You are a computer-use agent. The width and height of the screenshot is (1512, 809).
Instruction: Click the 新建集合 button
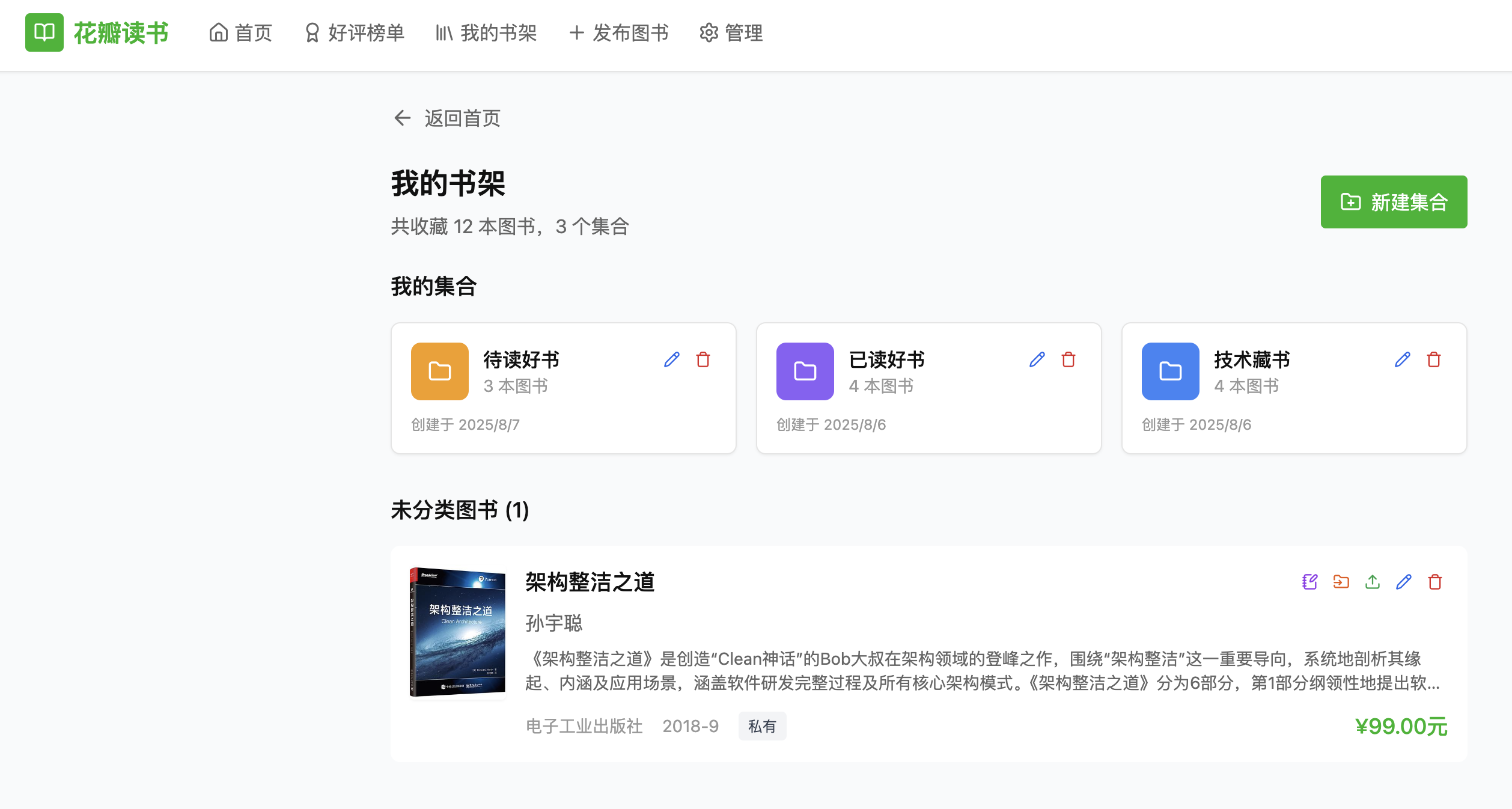(1394, 202)
